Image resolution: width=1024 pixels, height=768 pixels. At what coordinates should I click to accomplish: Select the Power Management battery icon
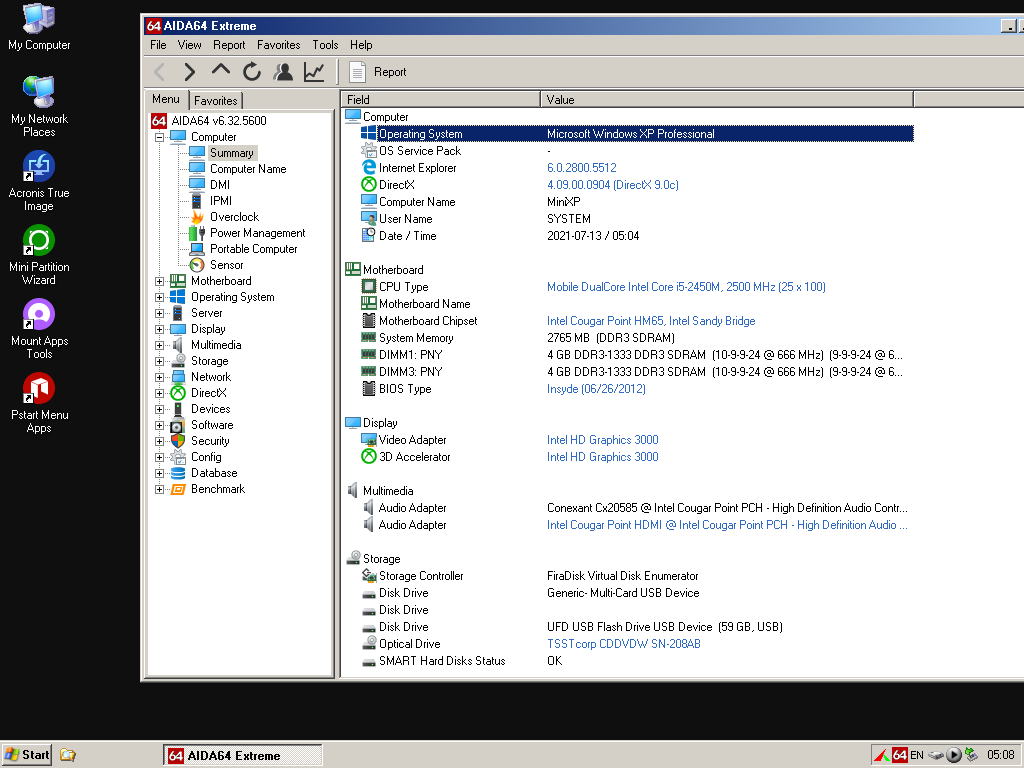(x=197, y=233)
